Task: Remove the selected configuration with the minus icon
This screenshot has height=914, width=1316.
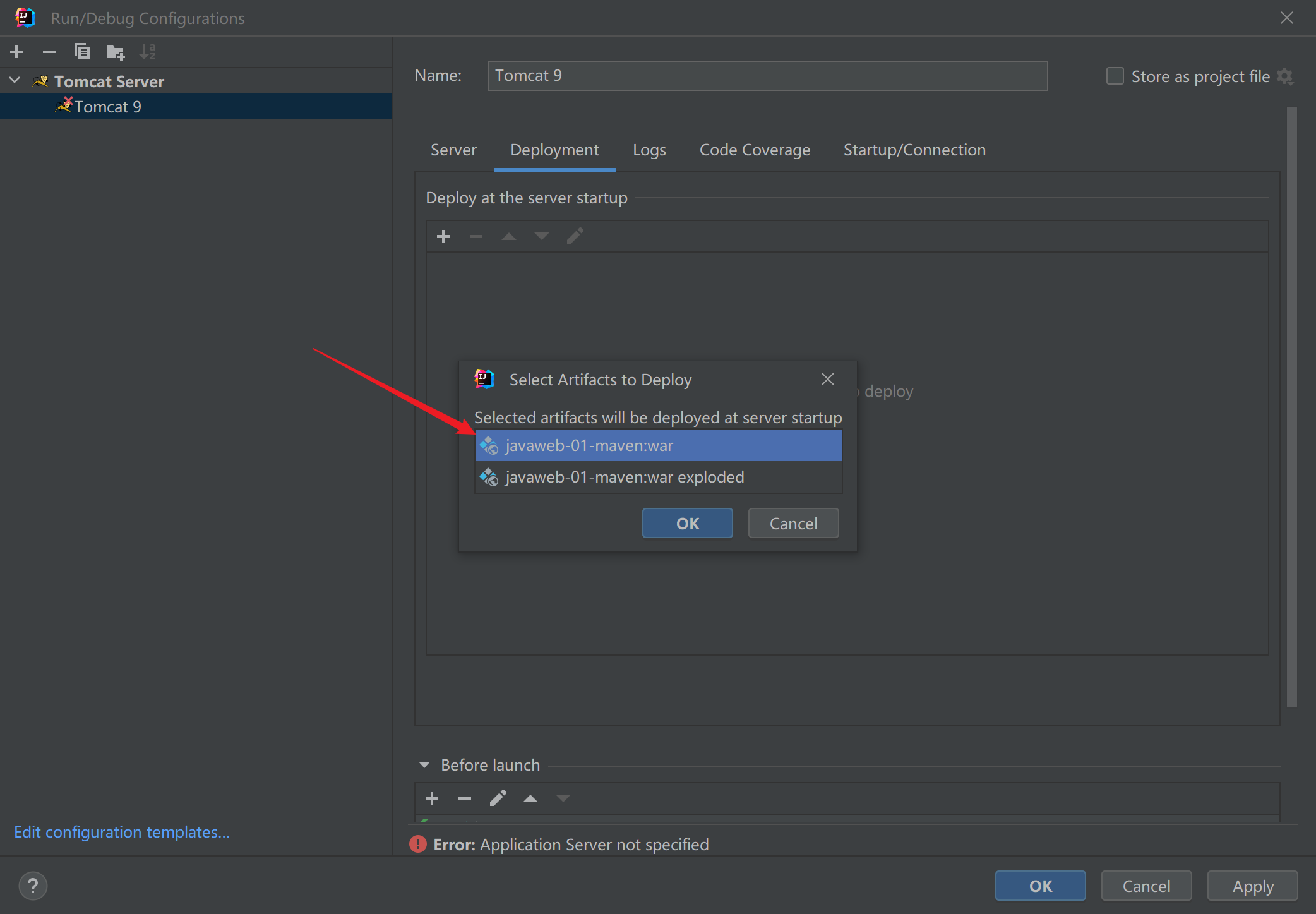Action: coord(49,52)
